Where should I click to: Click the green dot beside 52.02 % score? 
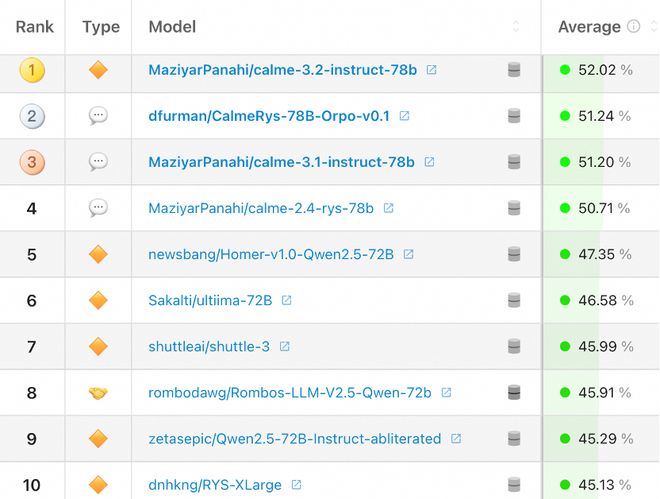(565, 70)
